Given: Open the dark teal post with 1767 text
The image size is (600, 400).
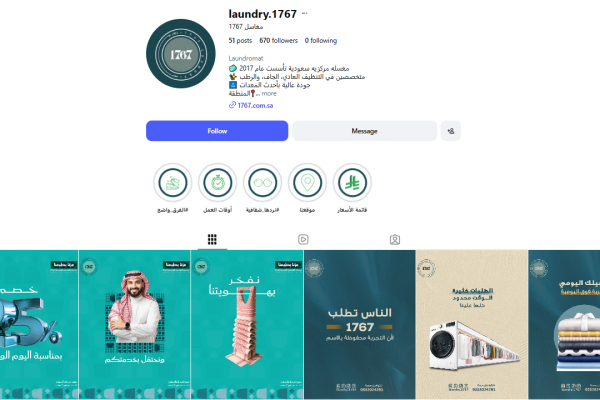Looking at the screenshot, I should coord(360,325).
